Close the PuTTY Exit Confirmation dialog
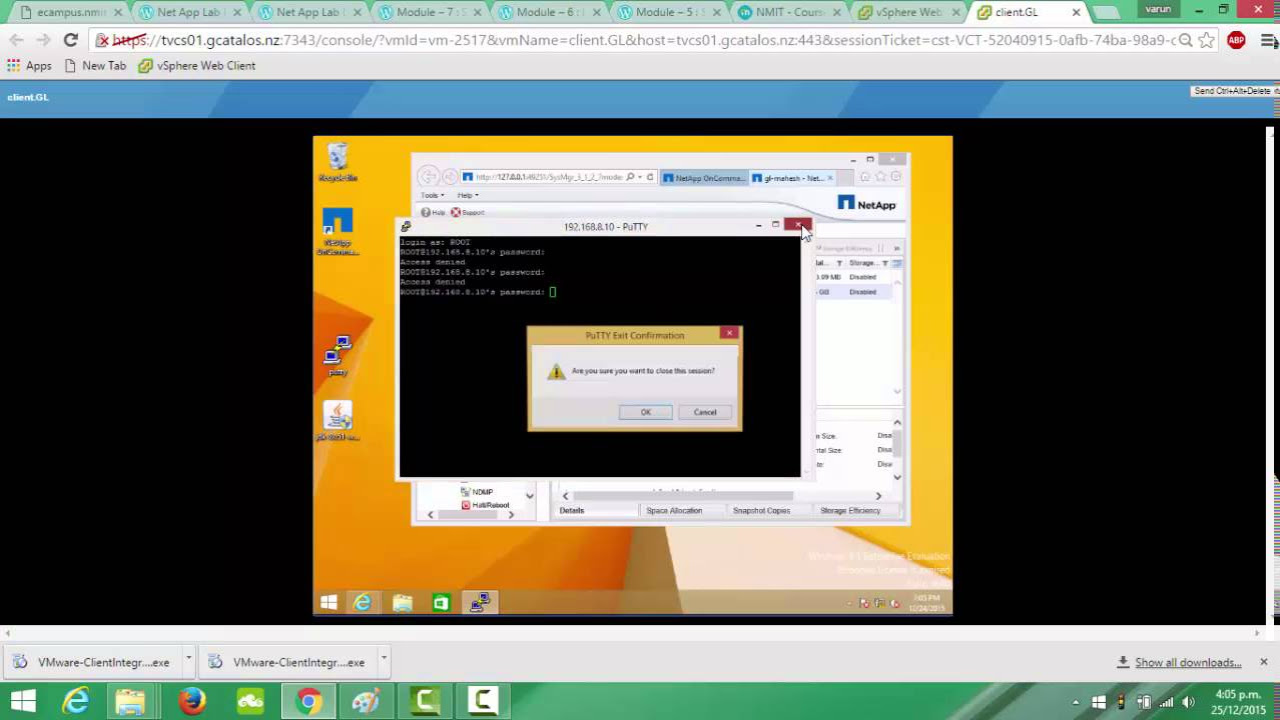 [729, 333]
